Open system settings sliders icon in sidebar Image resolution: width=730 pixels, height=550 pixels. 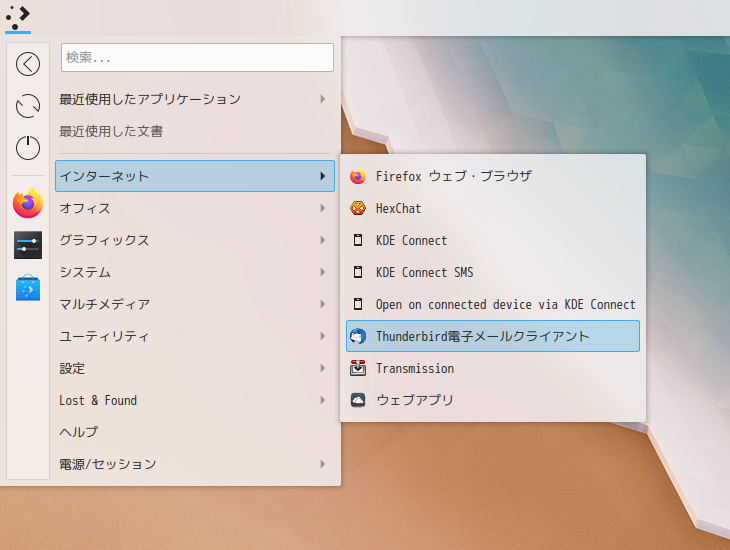28,245
